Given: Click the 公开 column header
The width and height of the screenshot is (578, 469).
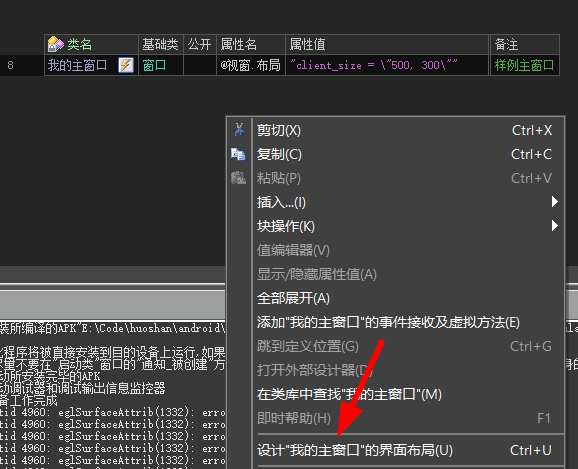Looking at the screenshot, I should [200, 44].
